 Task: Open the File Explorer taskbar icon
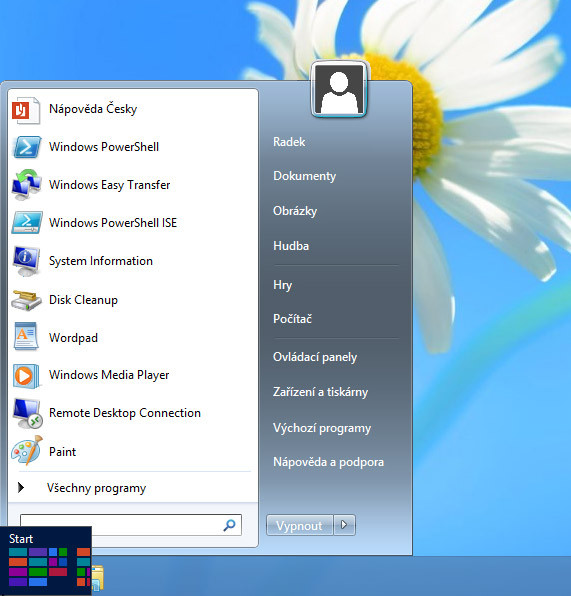(x=97, y=578)
